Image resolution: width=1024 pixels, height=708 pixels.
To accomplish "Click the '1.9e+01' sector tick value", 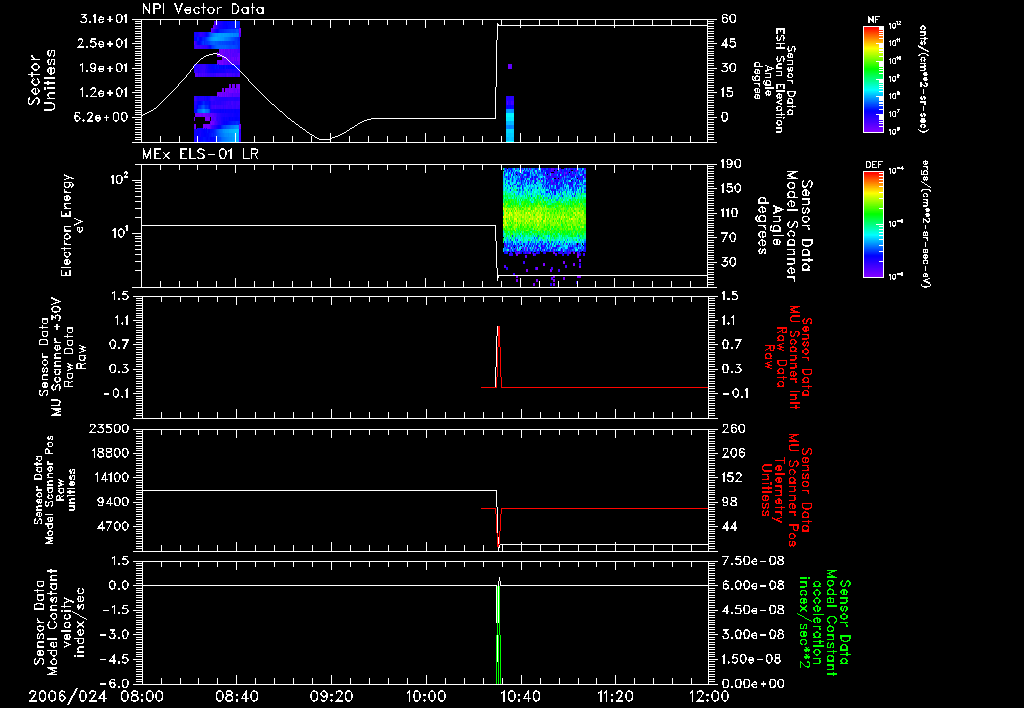I will click(x=103, y=68).
